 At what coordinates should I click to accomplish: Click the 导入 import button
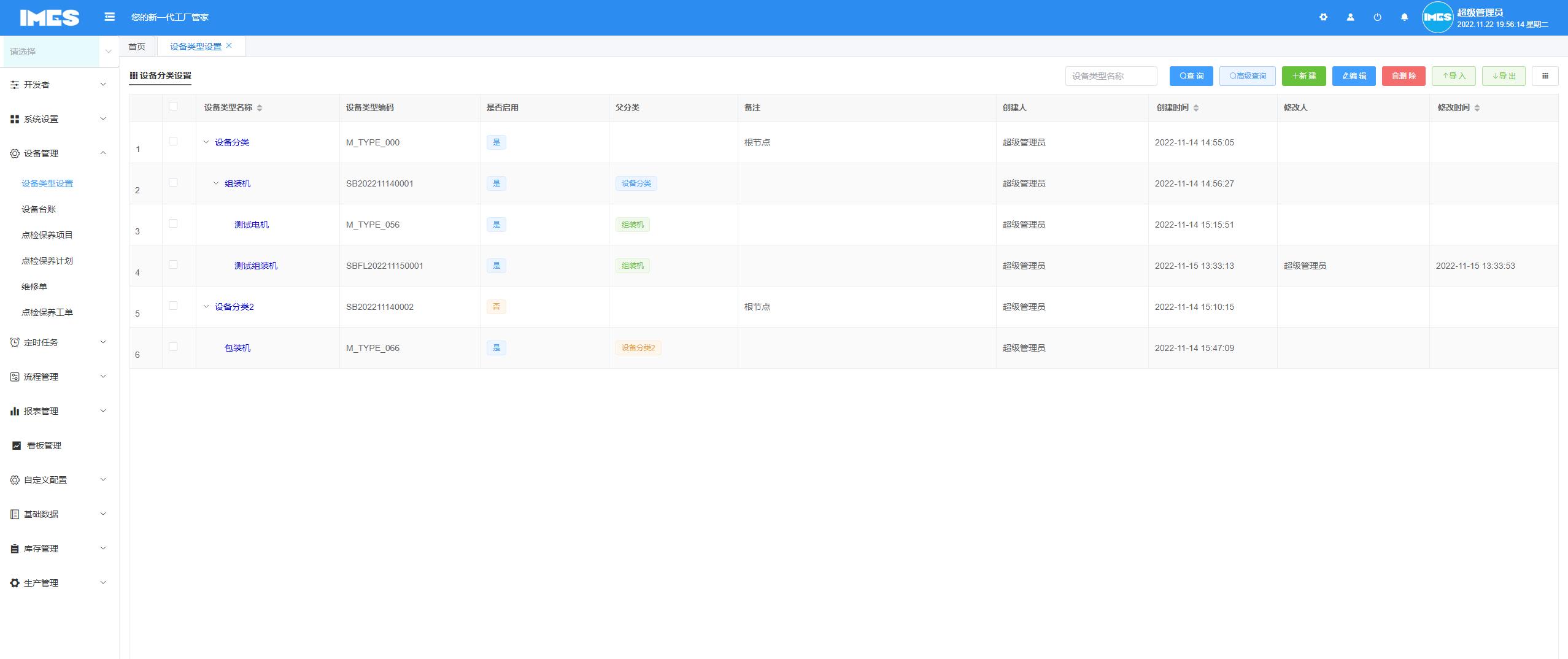coord(1454,76)
